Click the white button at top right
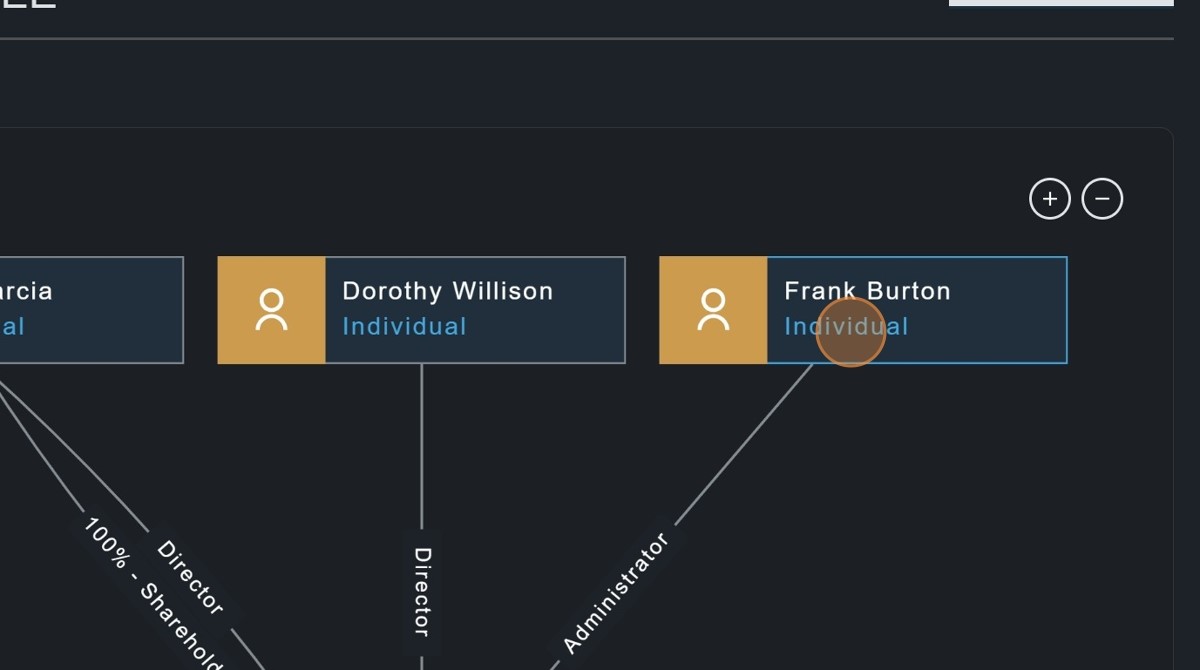 [1061, 3]
